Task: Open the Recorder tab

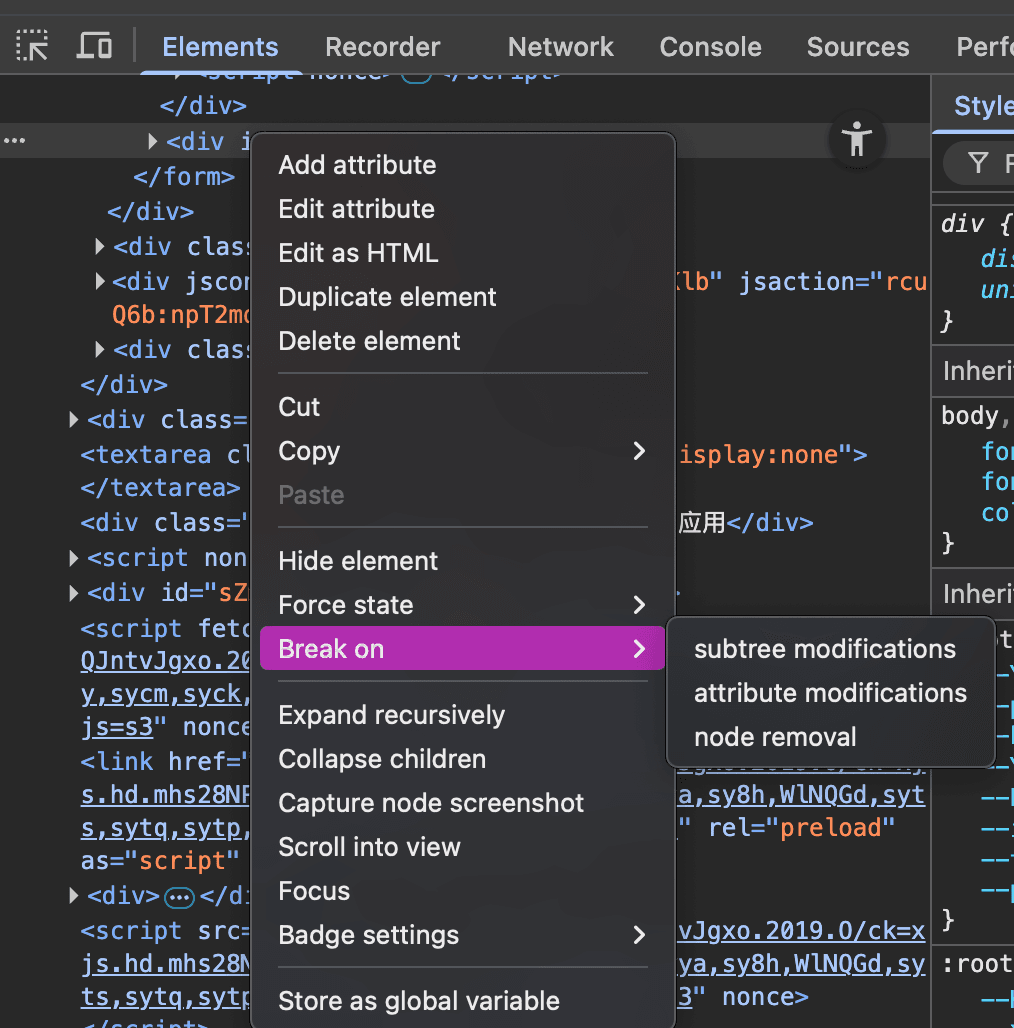Action: [382, 47]
